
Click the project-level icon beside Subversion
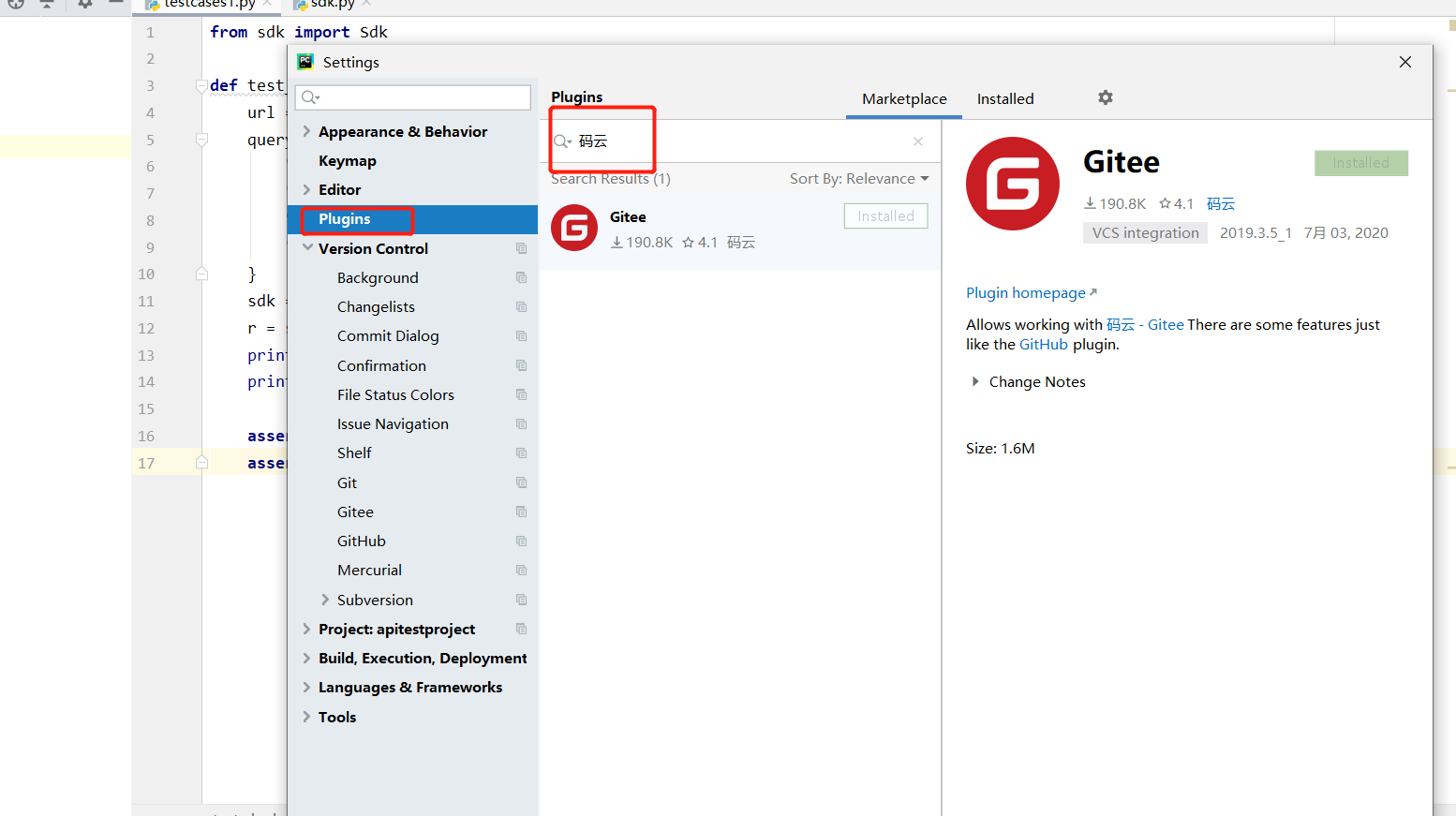point(522,600)
